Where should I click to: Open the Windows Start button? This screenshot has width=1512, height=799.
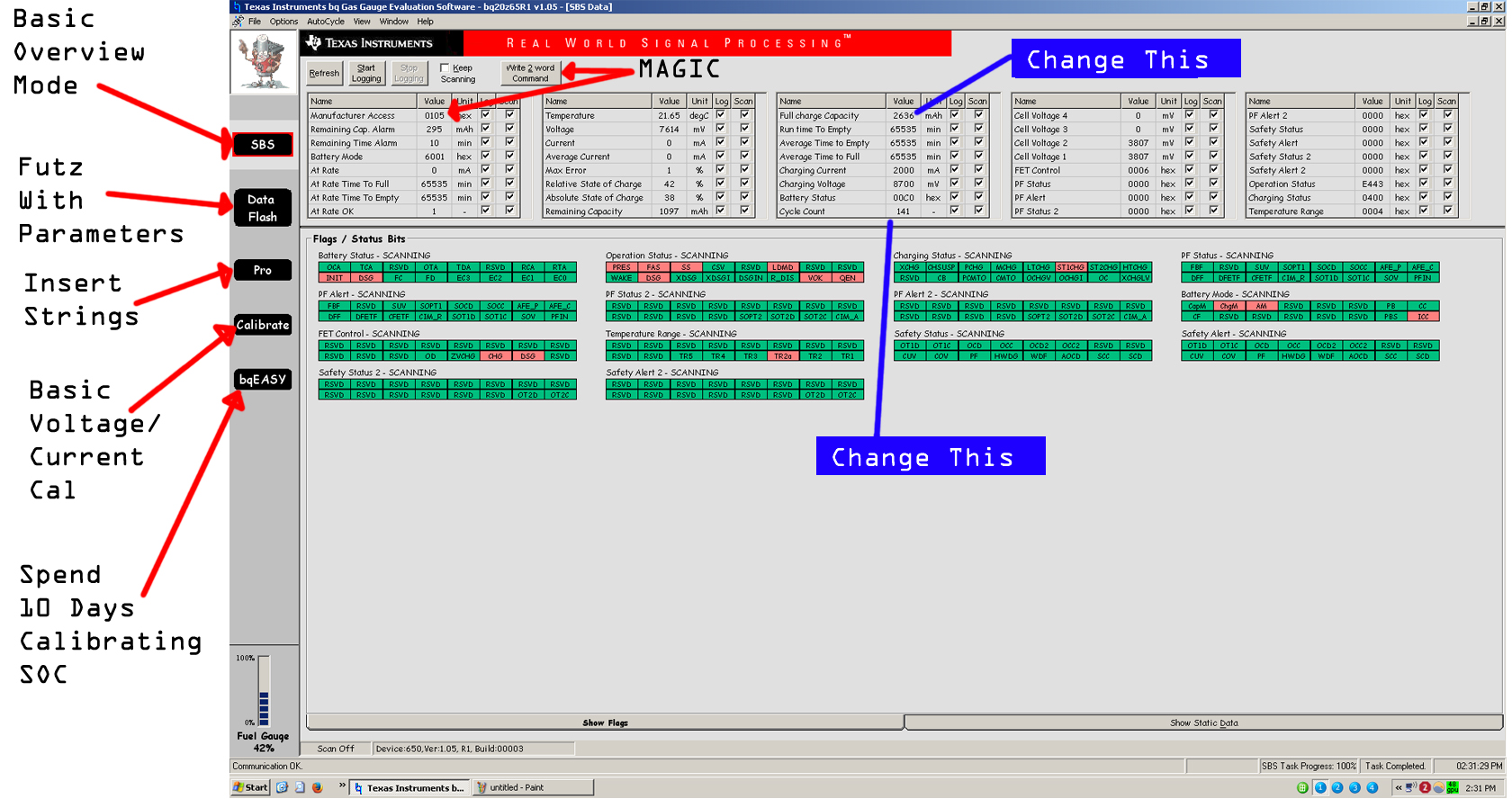click(x=250, y=787)
